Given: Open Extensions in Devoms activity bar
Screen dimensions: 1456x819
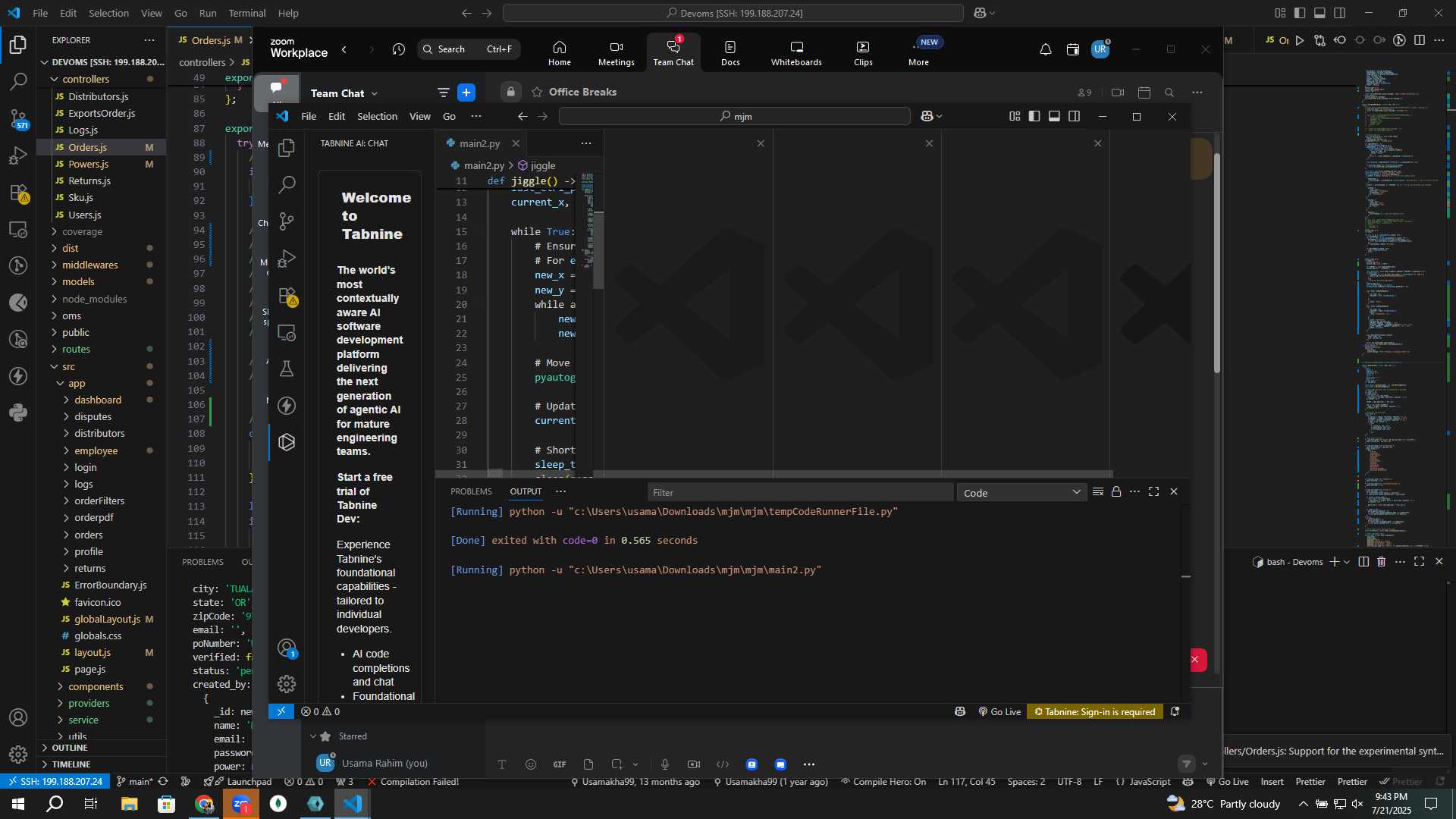Looking at the screenshot, I should click(18, 193).
